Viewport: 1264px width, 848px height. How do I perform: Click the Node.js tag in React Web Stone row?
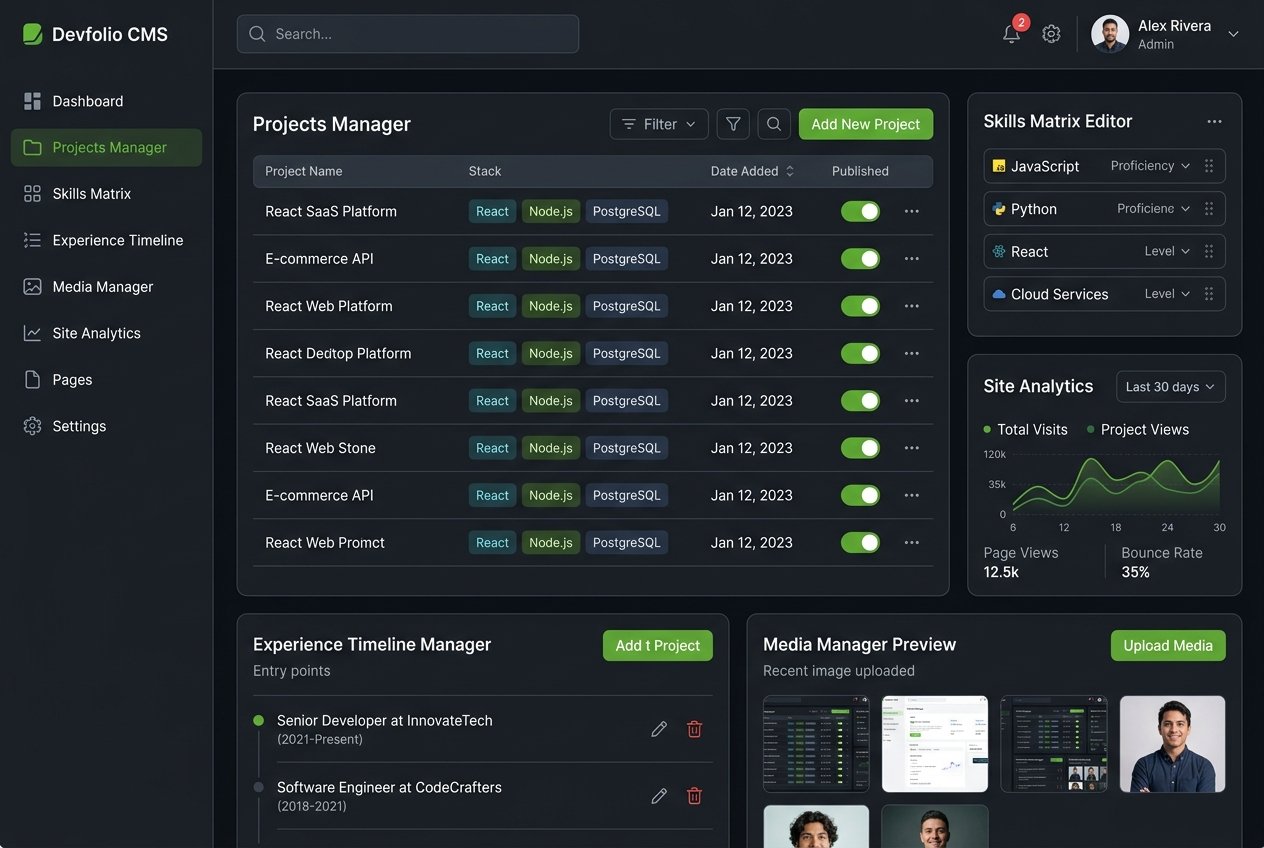551,448
